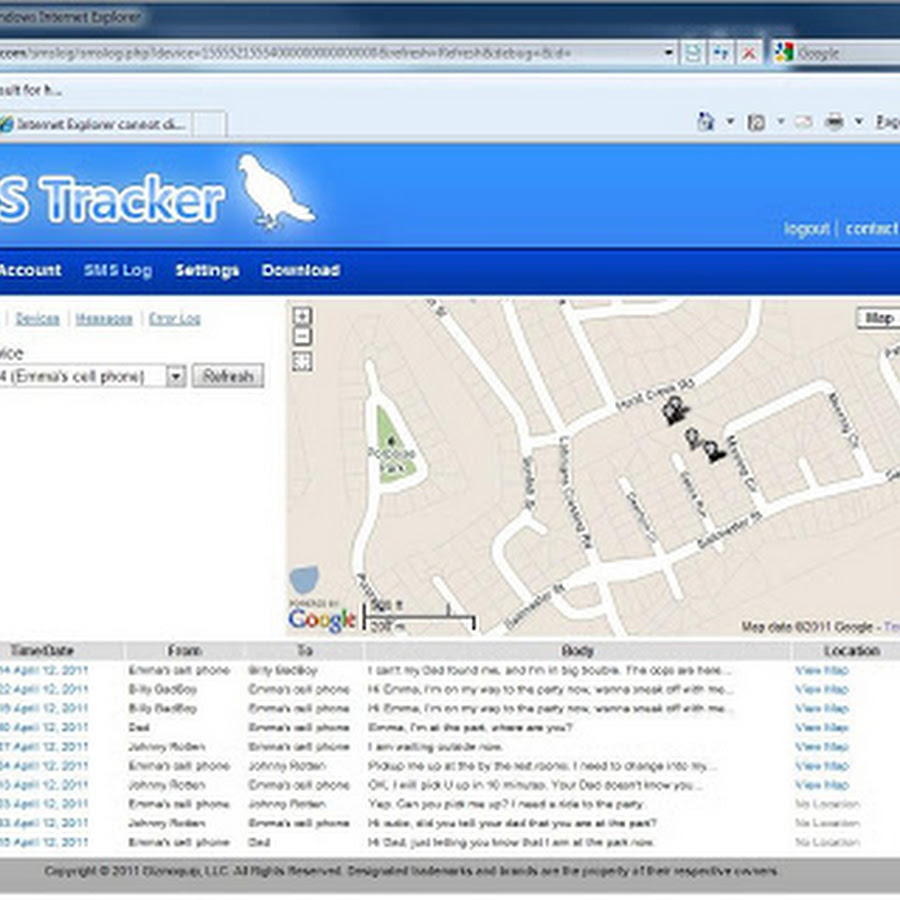Click the 'S Tracker' site title logo
The height and width of the screenshot is (900, 900).
click(x=112, y=199)
